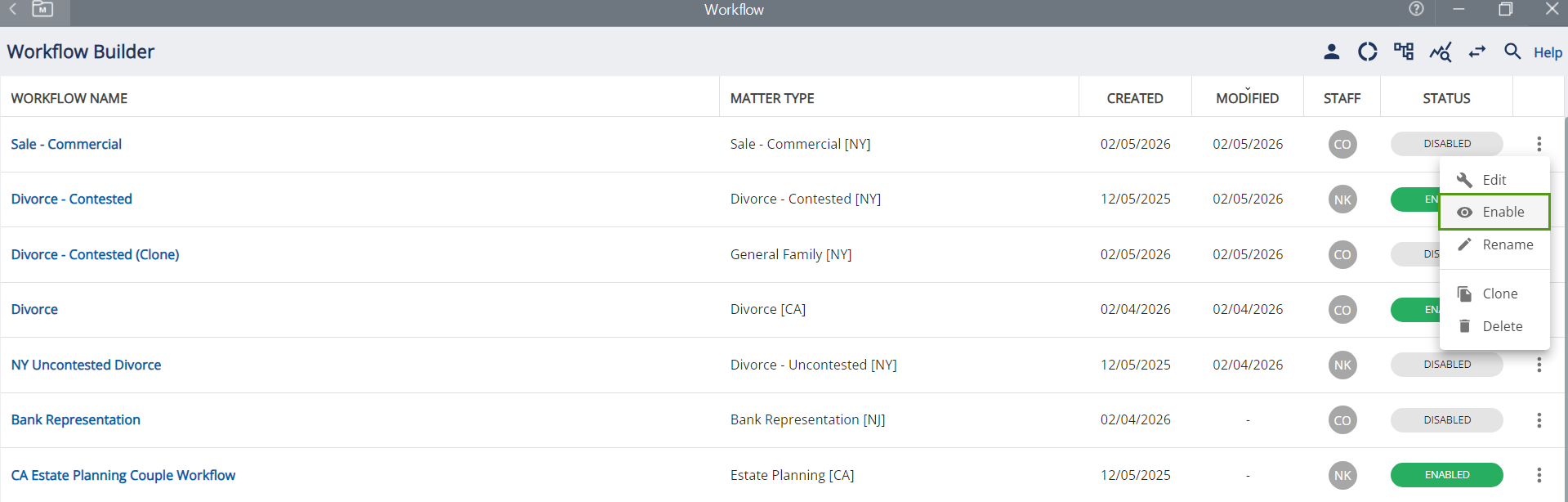Click the Help link in the toolbar
The image size is (1568, 502).
(1548, 52)
